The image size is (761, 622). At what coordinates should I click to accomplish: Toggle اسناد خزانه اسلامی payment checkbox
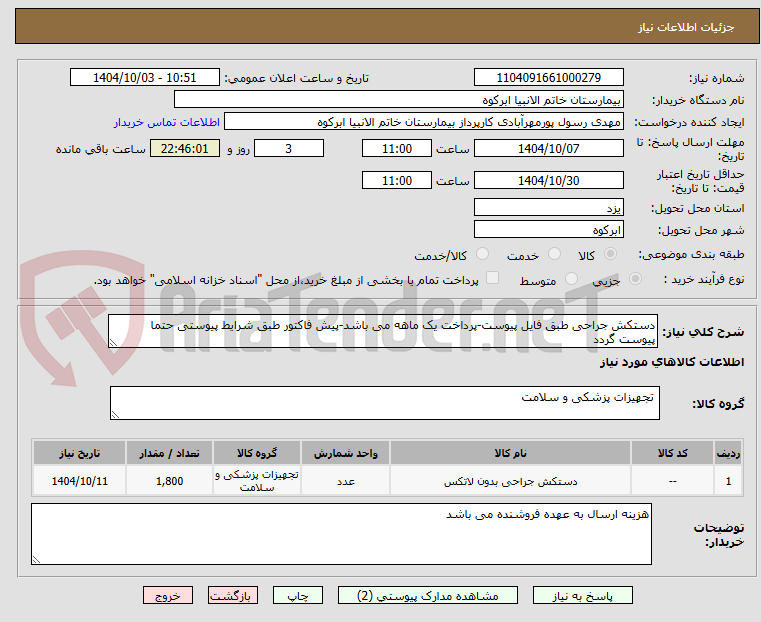tap(492, 278)
